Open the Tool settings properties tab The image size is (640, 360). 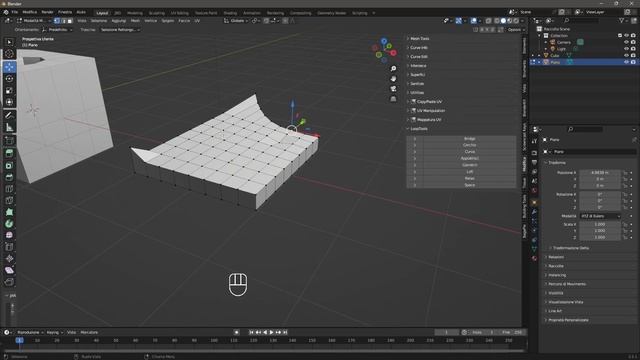[534, 141]
